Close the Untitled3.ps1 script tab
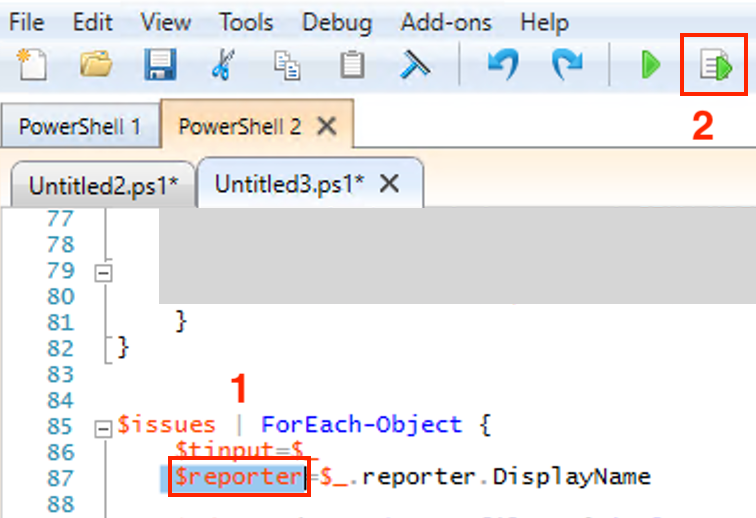Viewport: 756px width, 518px height. click(x=391, y=184)
